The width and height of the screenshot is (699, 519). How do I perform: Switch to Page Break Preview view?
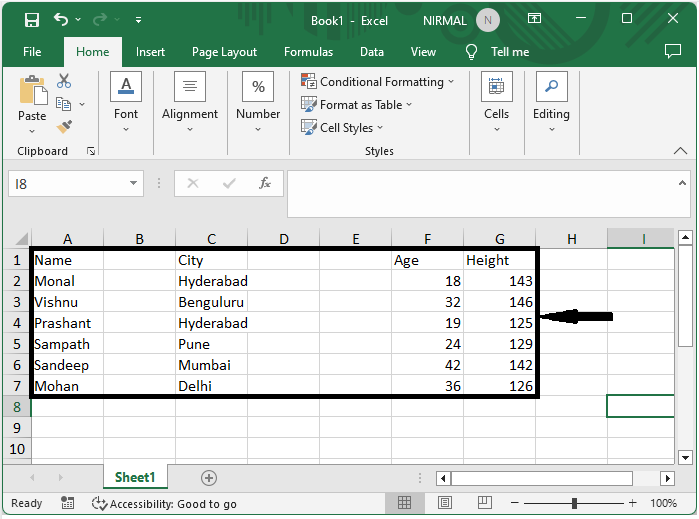485,503
